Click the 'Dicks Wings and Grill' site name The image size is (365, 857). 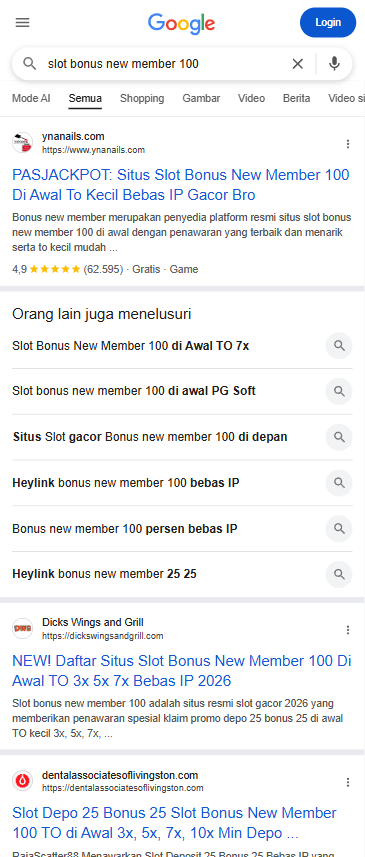[x=93, y=622]
